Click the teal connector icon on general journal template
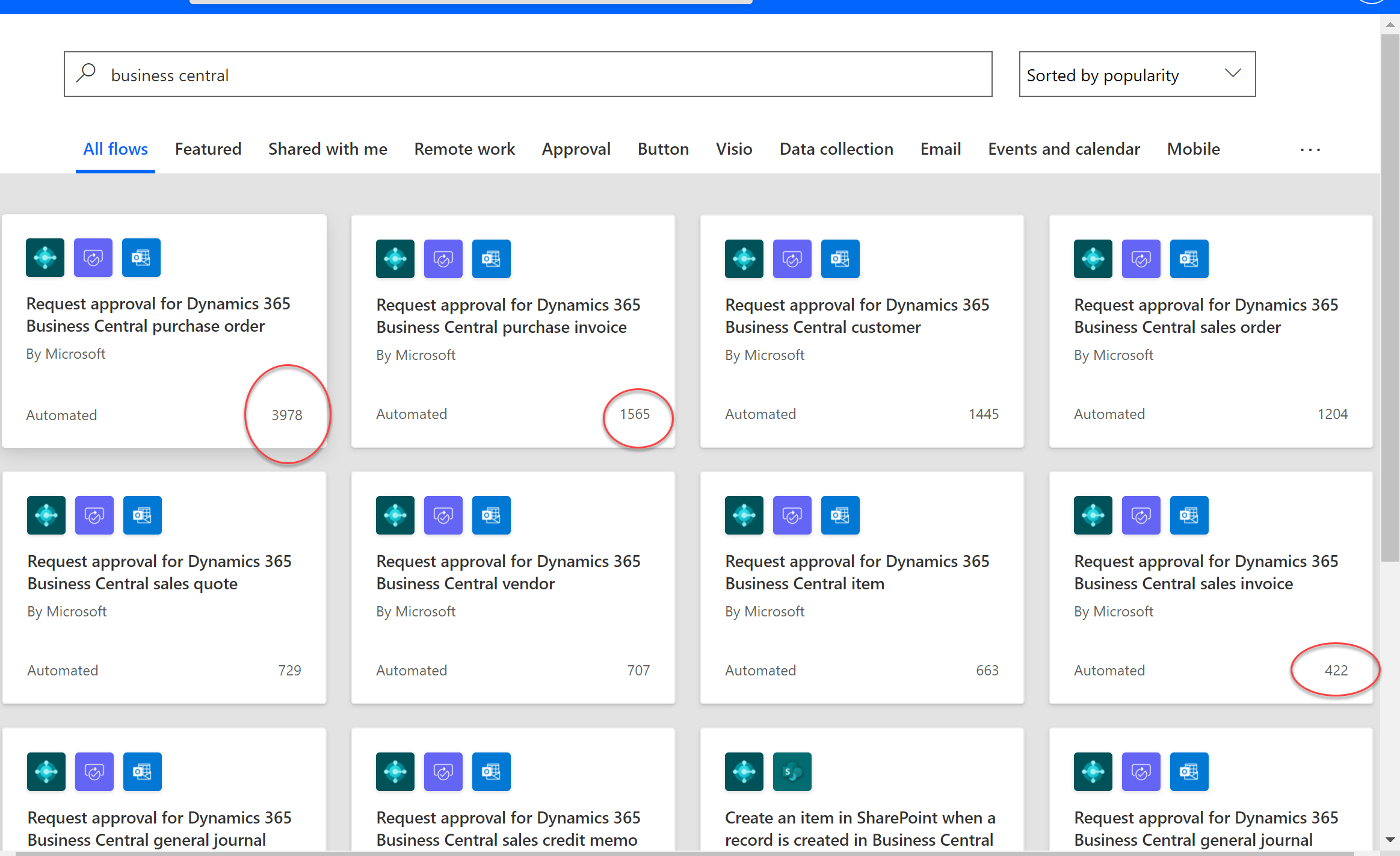 point(46,771)
